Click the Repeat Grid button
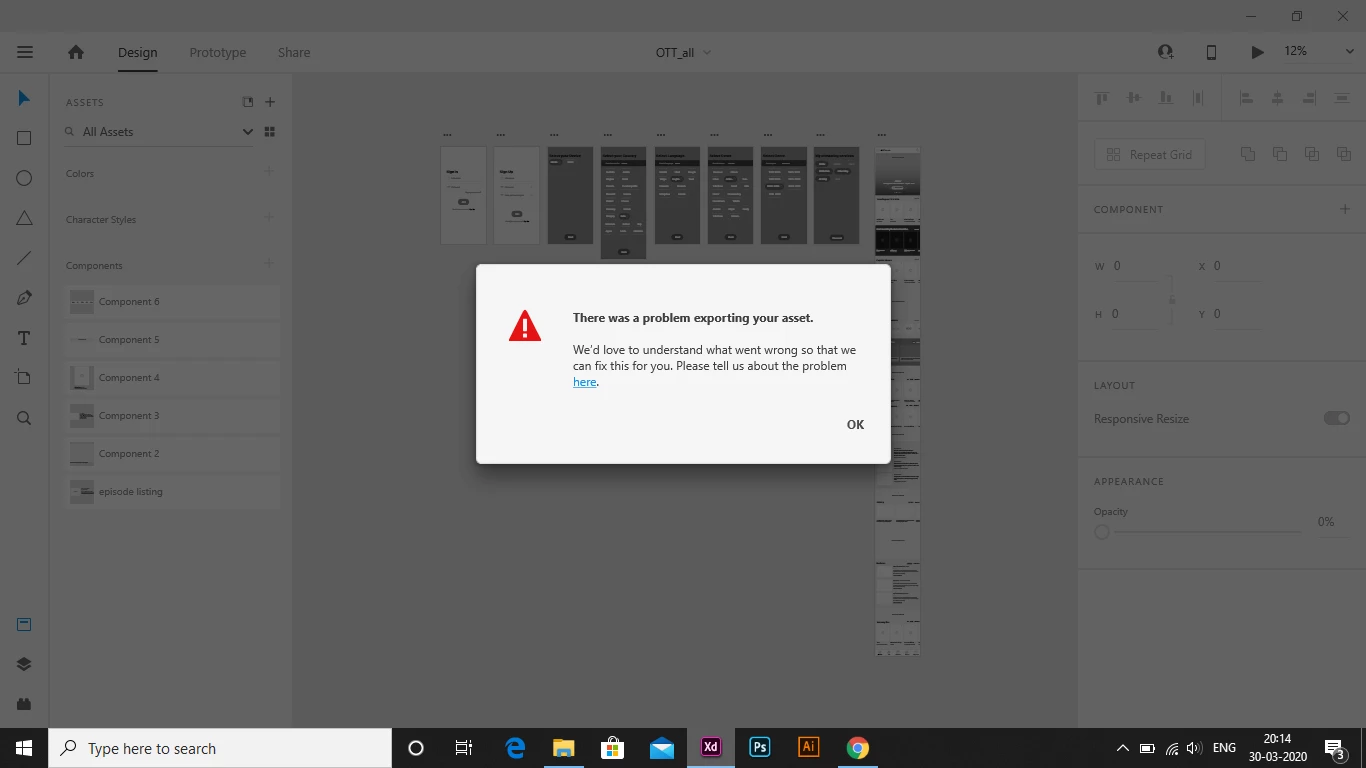 coord(1150,155)
